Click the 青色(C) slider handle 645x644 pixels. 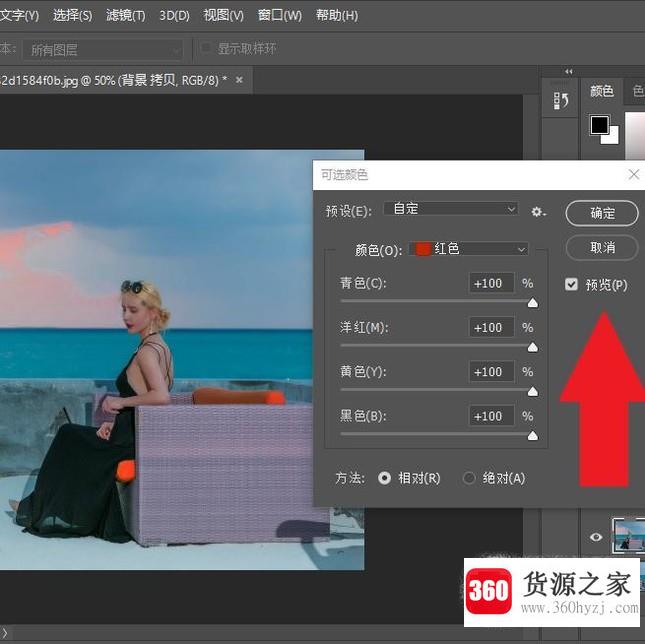point(532,303)
